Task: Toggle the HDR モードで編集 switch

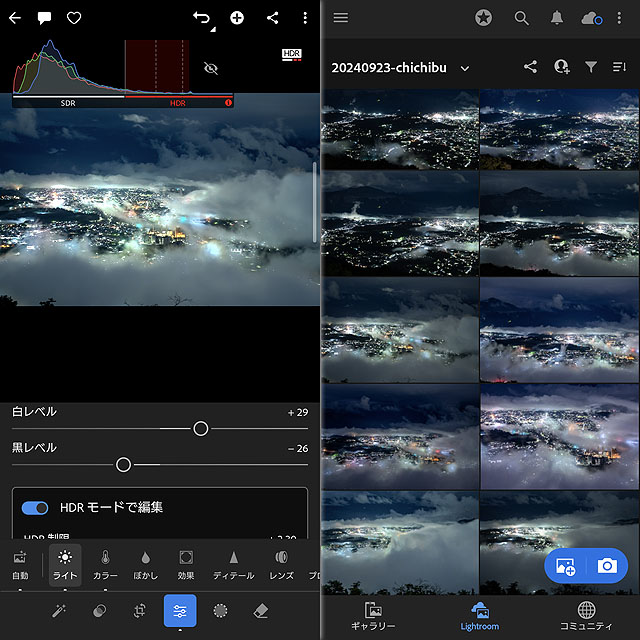Action: click(36, 507)
